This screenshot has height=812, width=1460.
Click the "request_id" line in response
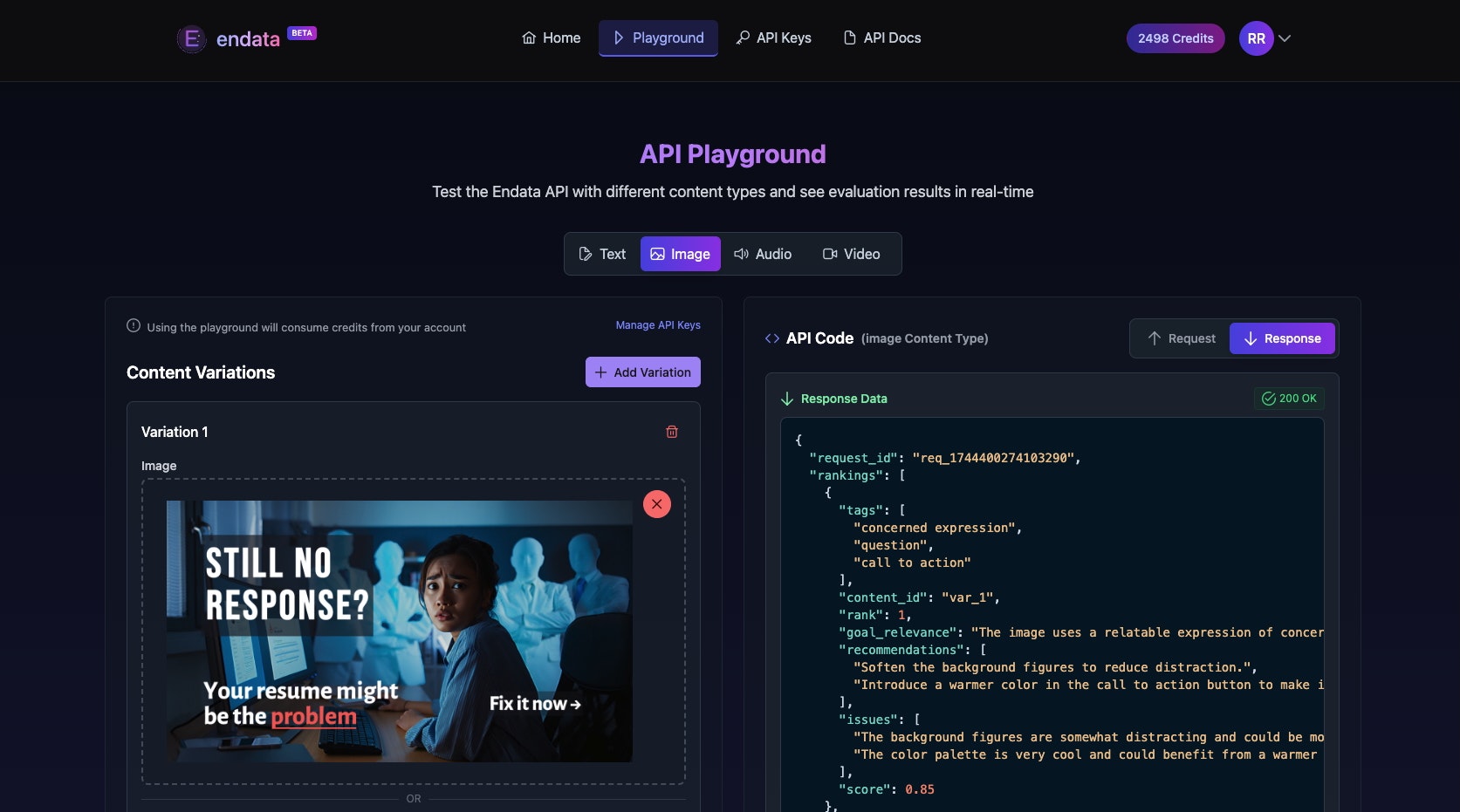(945, 458)
